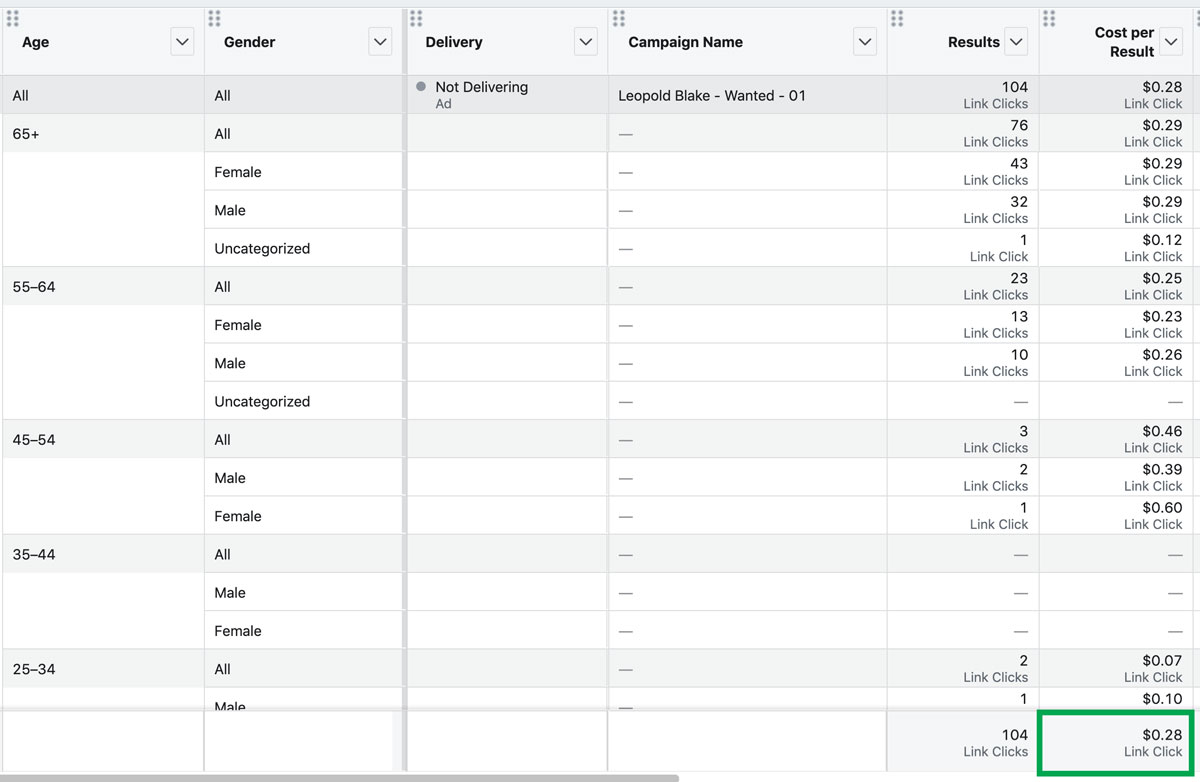Open the Gender column dropdown
1200x782 pixels.
coord(380,42)
